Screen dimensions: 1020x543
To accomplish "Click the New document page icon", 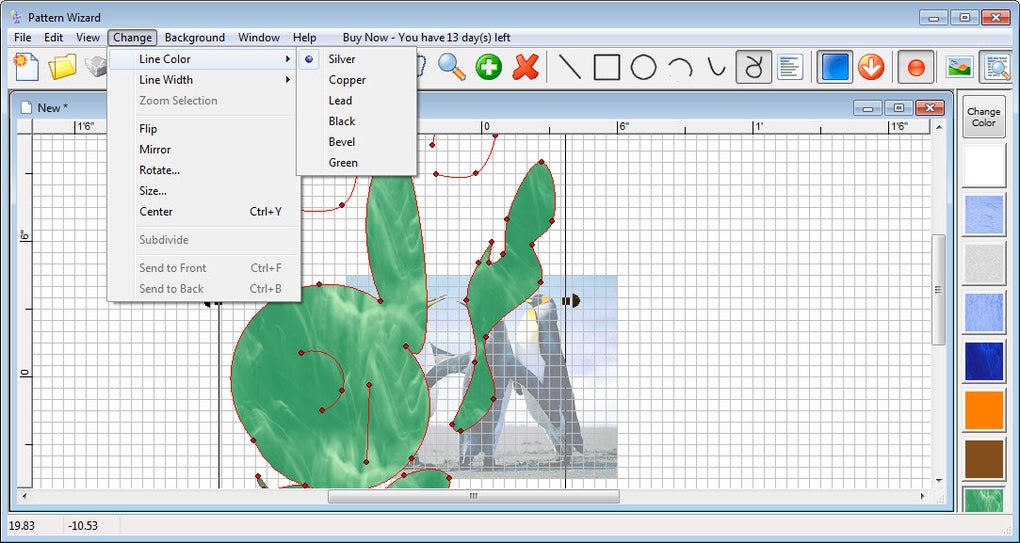I will pyautogui.click(x=26, y=108).
